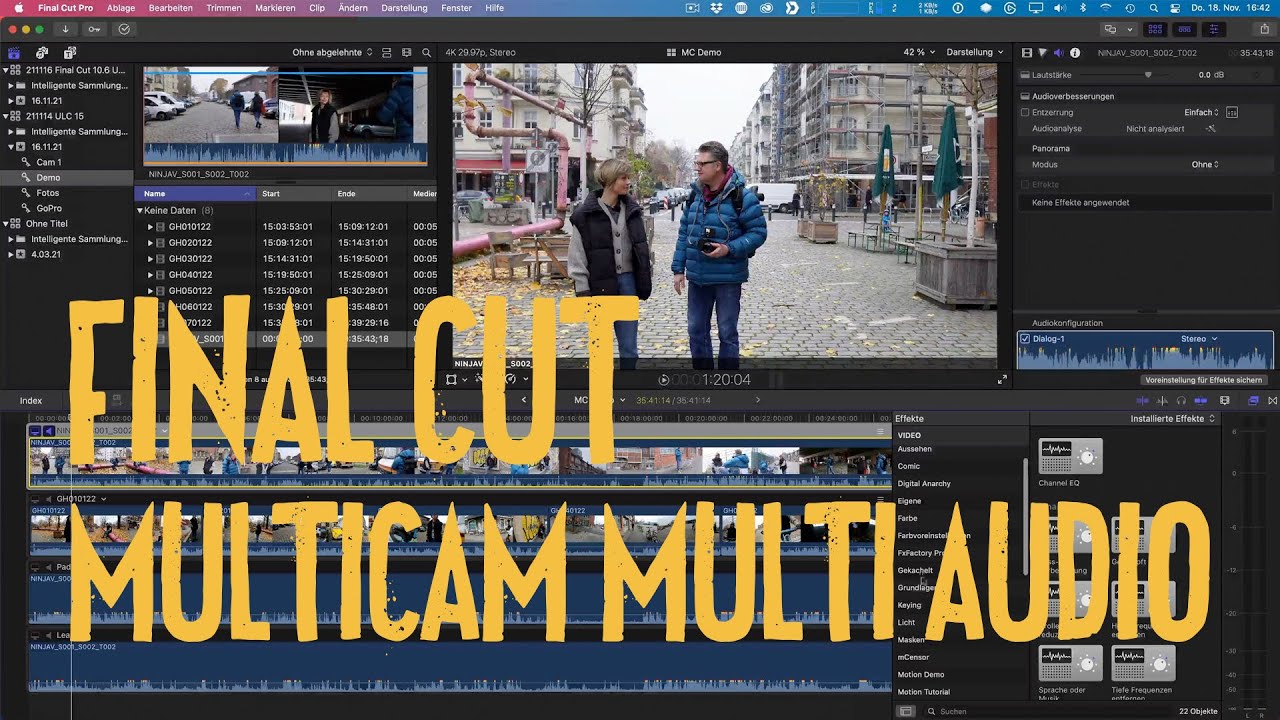Open the Ohne abgelehnte filter dropdown
The width and height of the screenshot is (1280, 720).
pyautogui.click(x=333, y=52)
